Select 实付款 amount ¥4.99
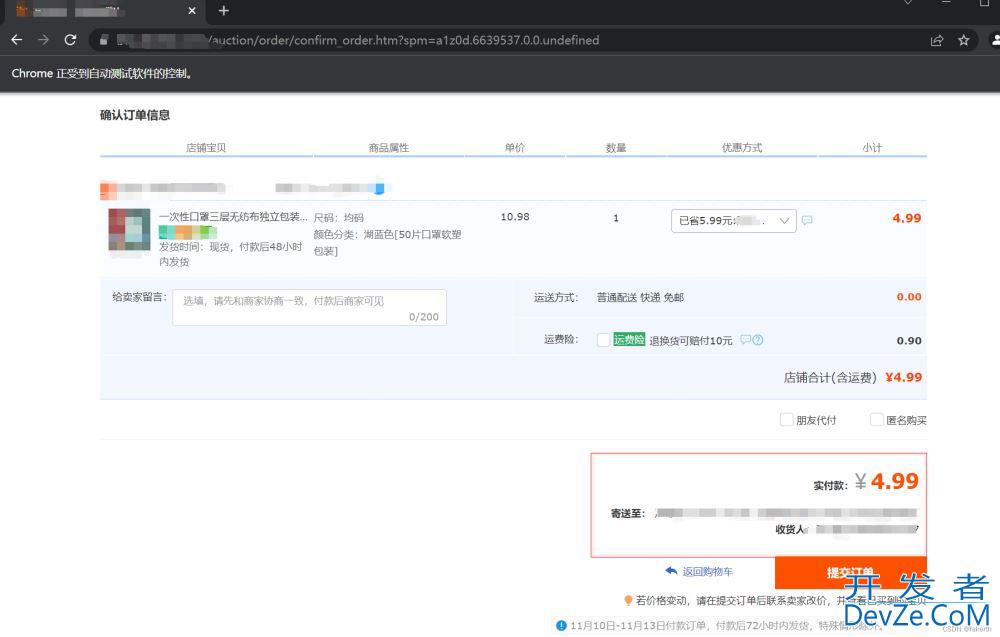Screen dimensions: 1000x637 (886, 481)
